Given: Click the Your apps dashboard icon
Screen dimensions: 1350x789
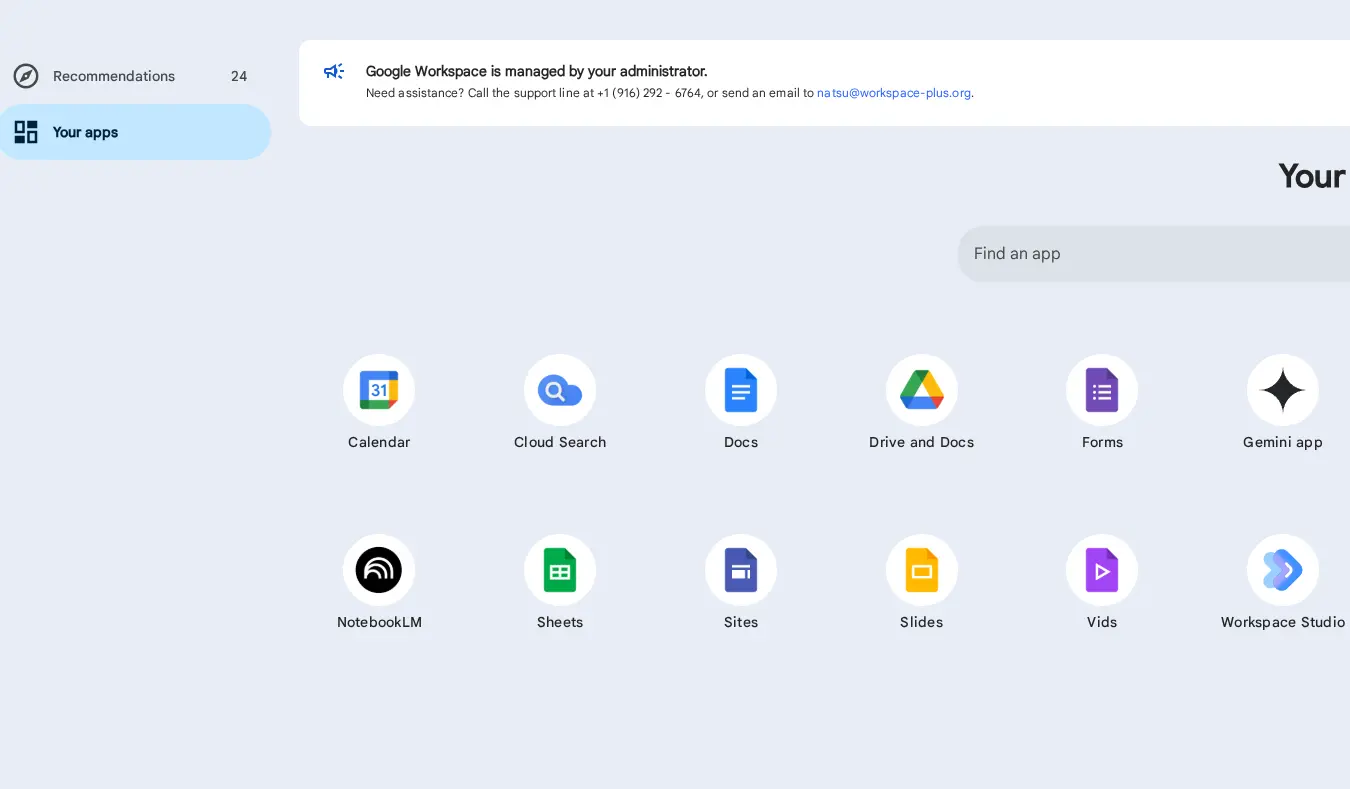Looking at the screenshot, I should (26, 132).
